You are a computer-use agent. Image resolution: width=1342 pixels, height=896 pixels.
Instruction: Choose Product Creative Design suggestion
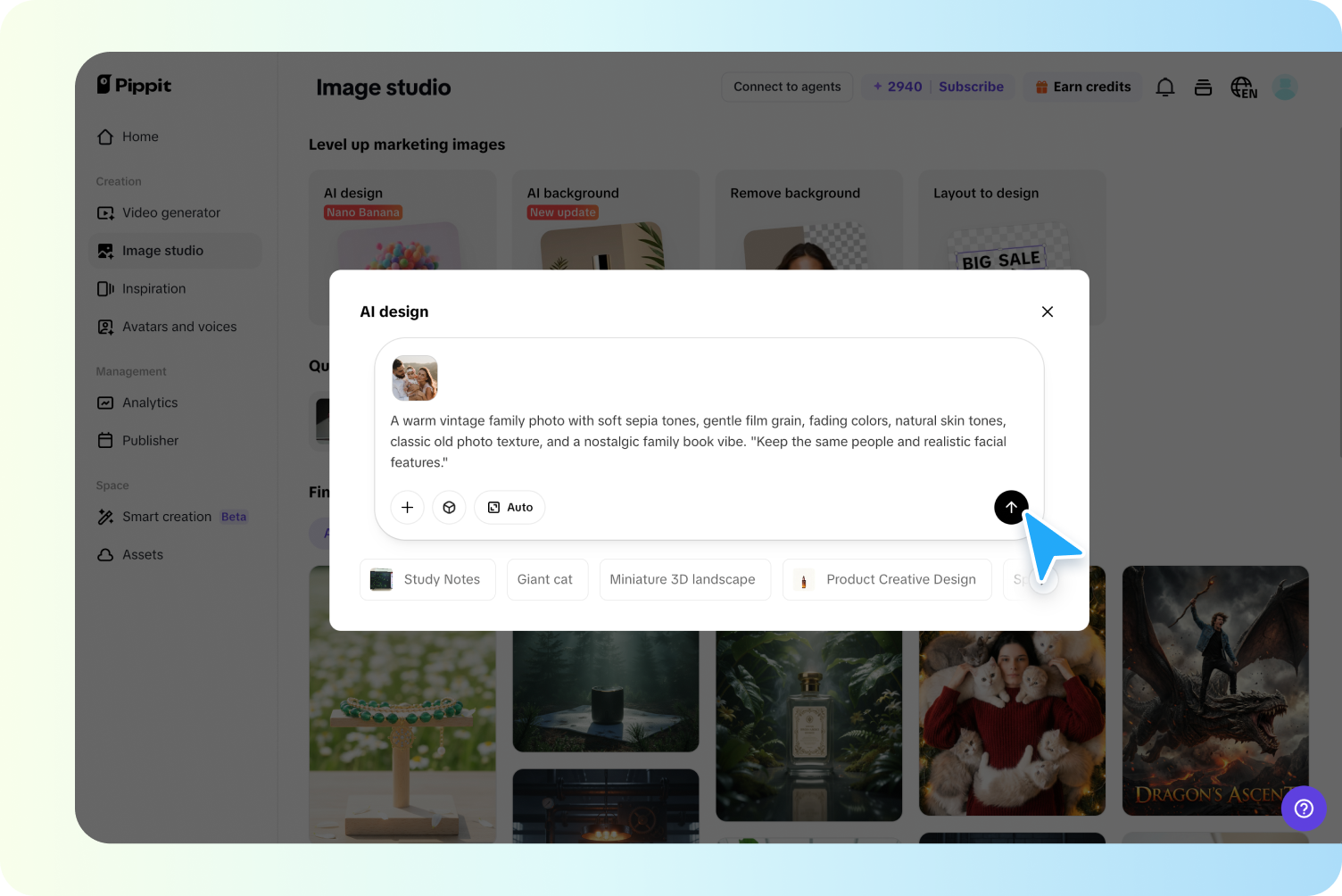[887, 579]
